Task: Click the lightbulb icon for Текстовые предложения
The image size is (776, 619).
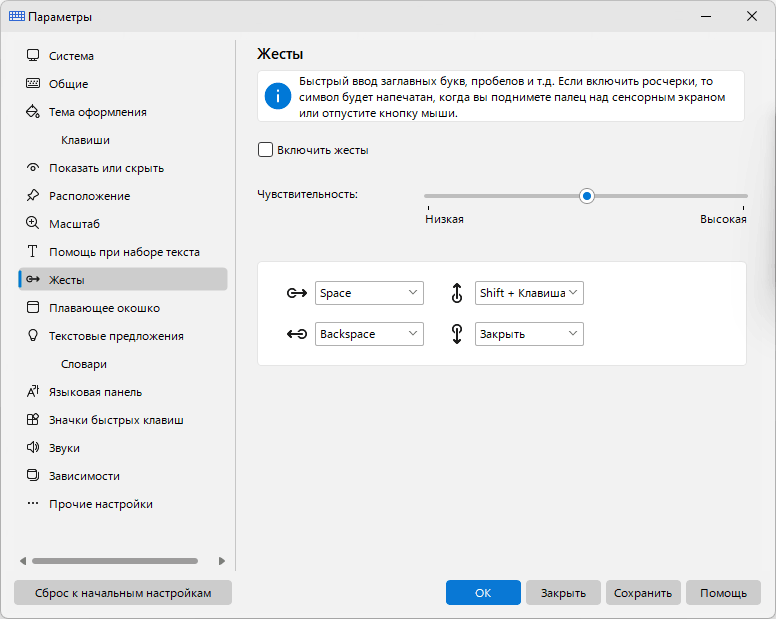Action: pos(33,335)
